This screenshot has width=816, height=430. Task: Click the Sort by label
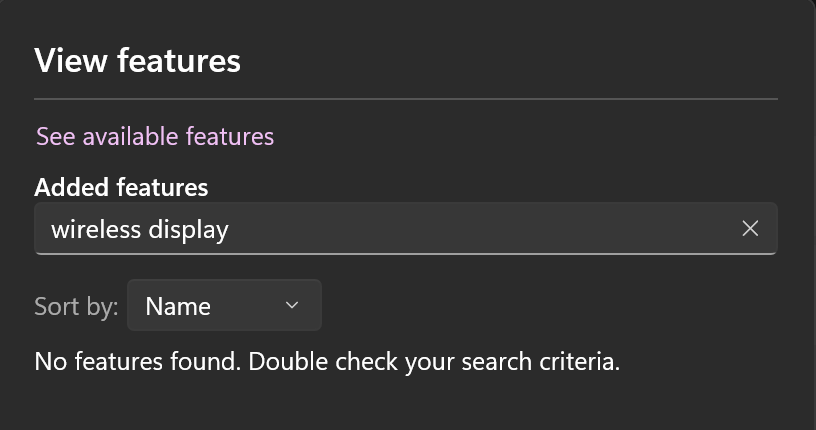tap(76, 306)
